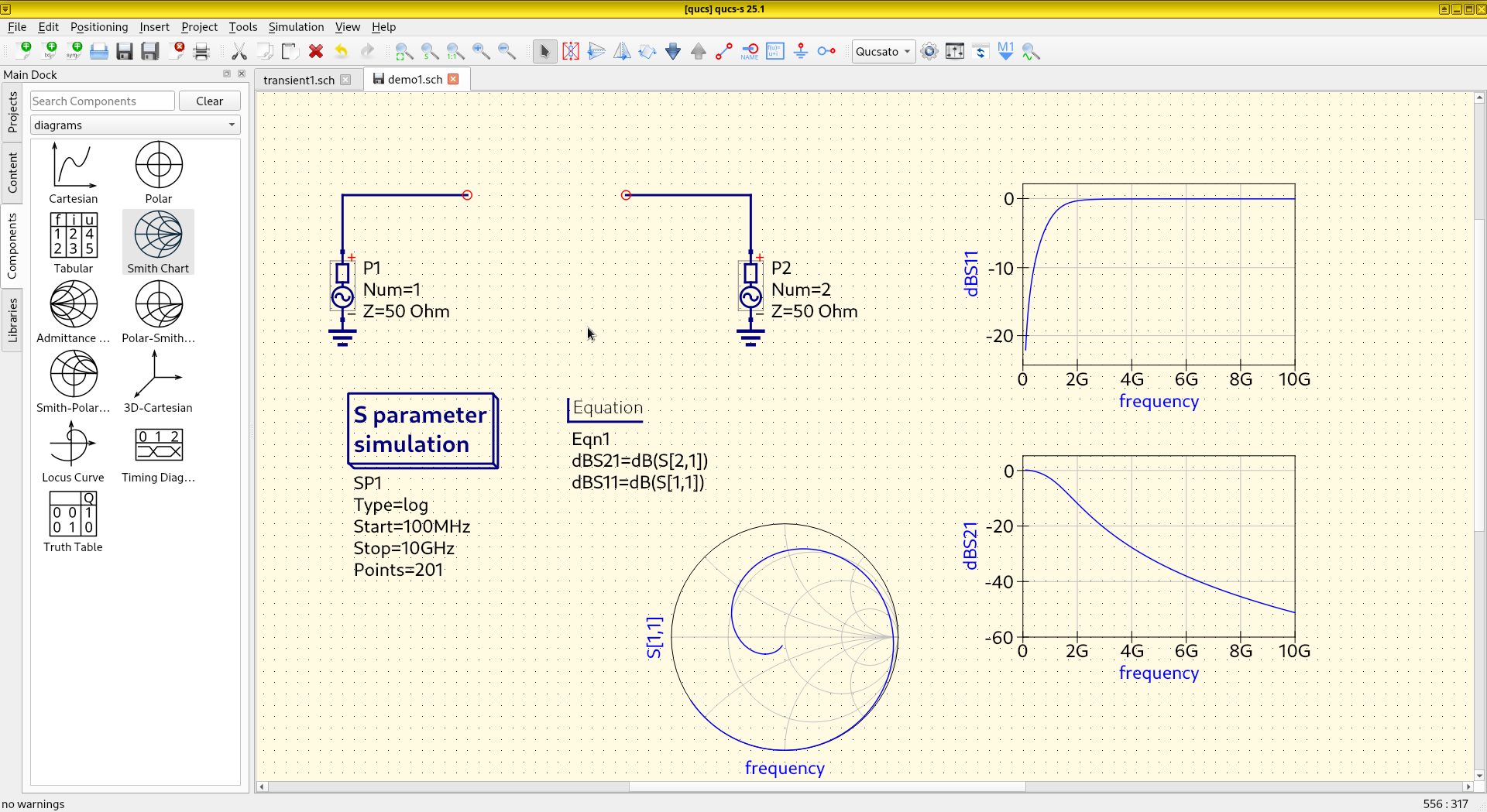Viewport: 1487px width, 812px height.
Task: Open the Simulation menu
Action: tap(296, 27)
